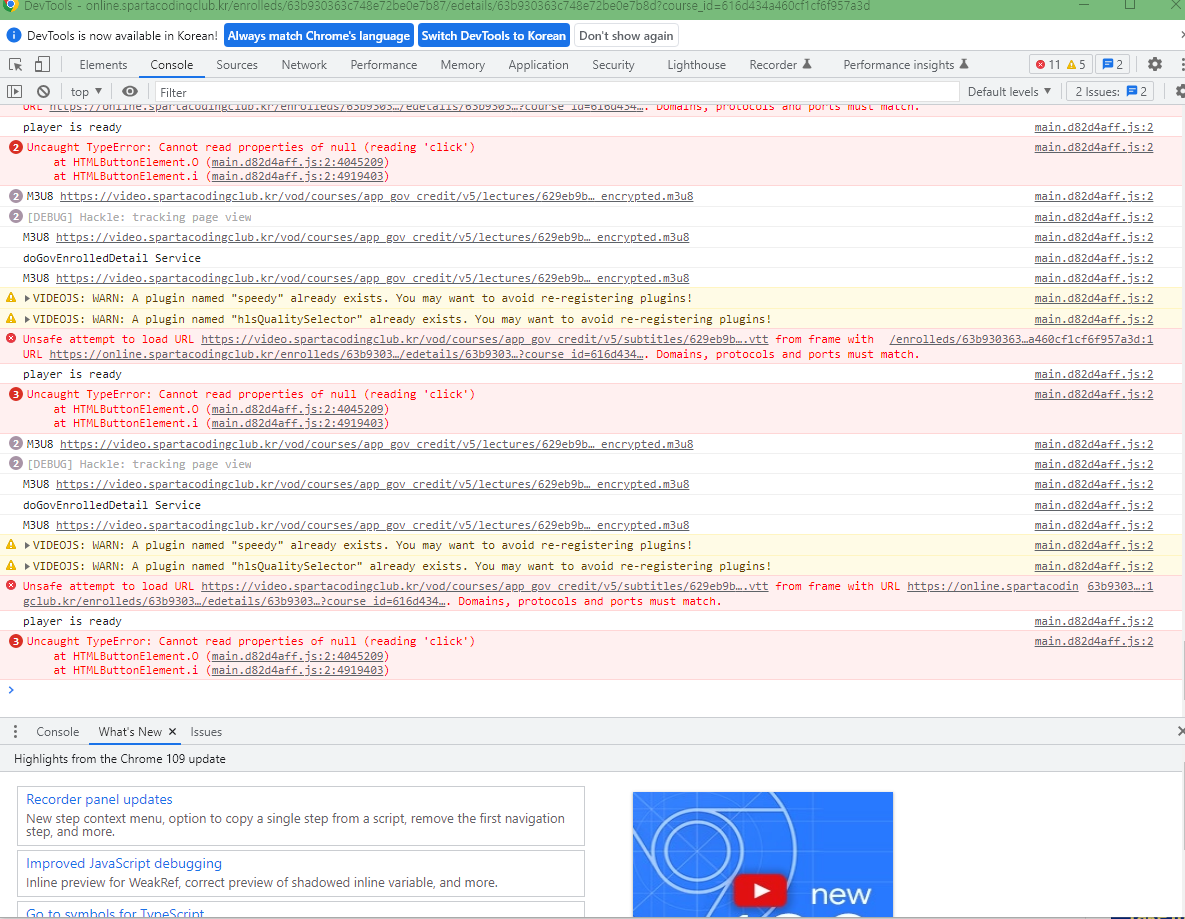Open main.d82d4aff.js:2:4919403 link in last error

[298, 670]
